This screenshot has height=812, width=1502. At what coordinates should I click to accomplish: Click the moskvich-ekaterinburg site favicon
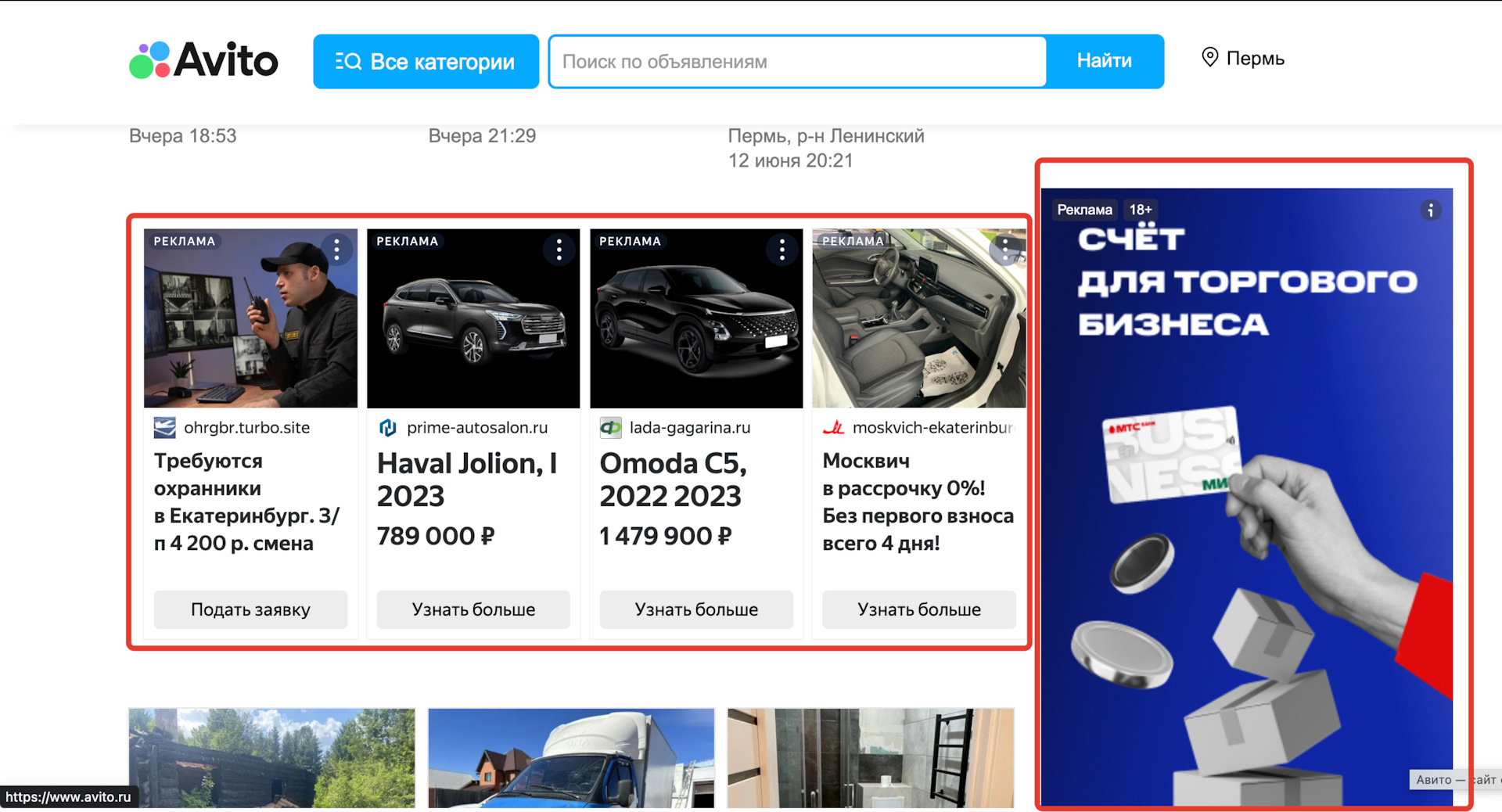(833, 428)
